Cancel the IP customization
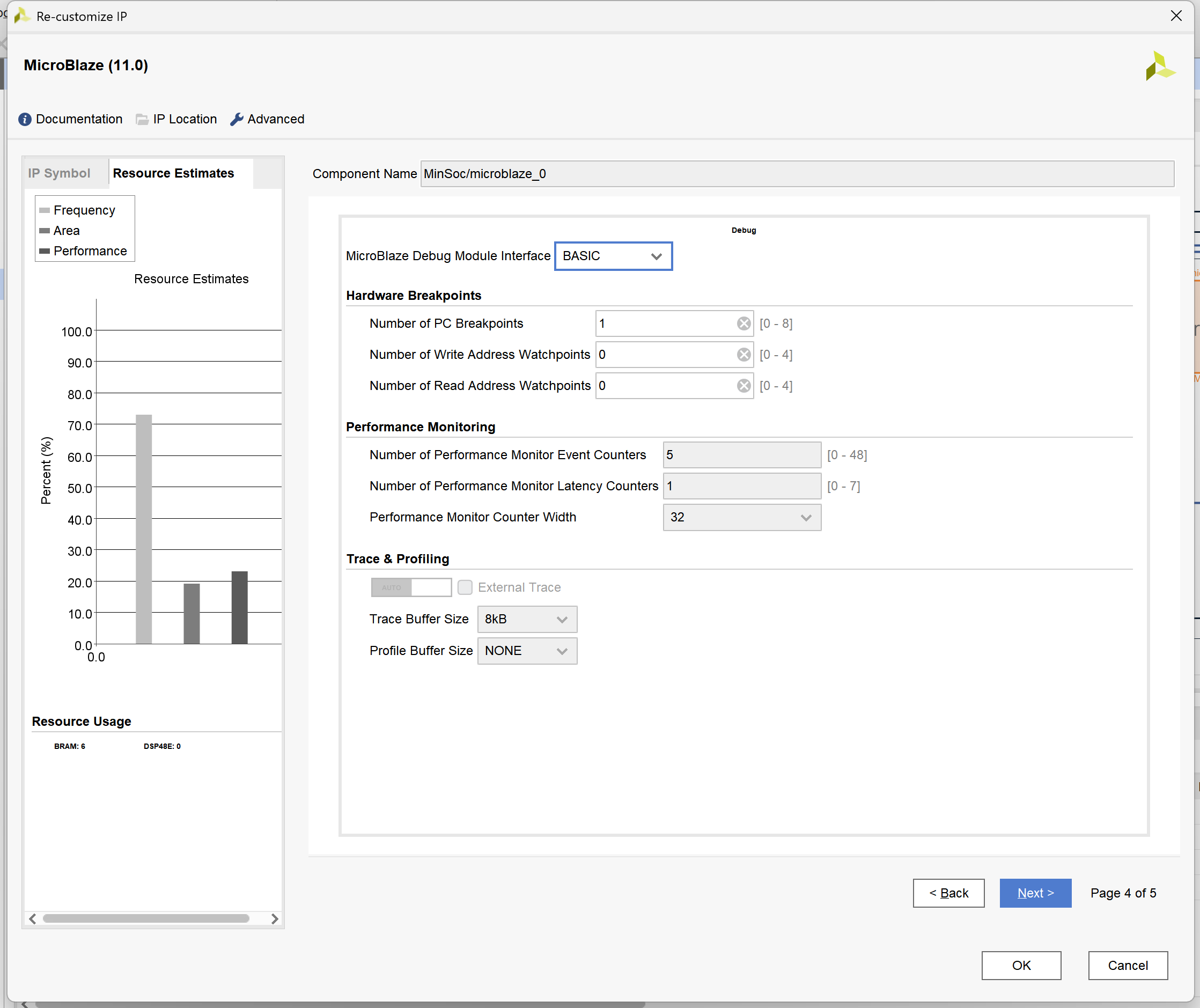 (x=1128, y=966)
